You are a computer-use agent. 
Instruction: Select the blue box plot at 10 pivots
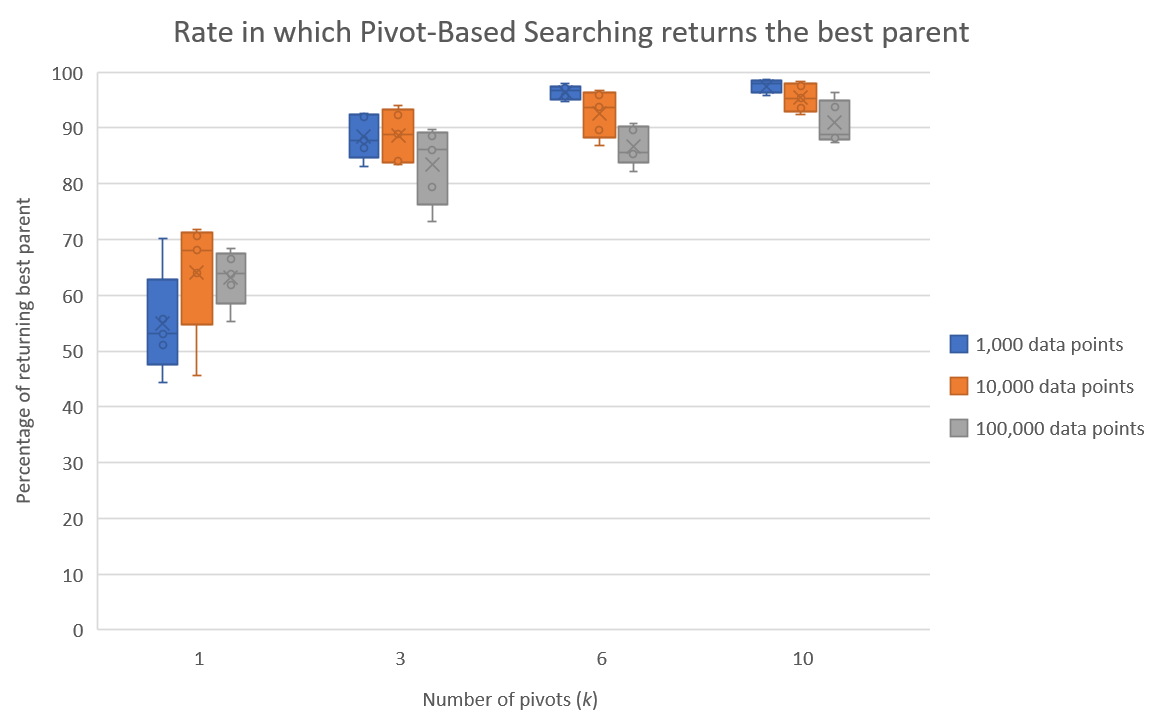tap(766, 86)
